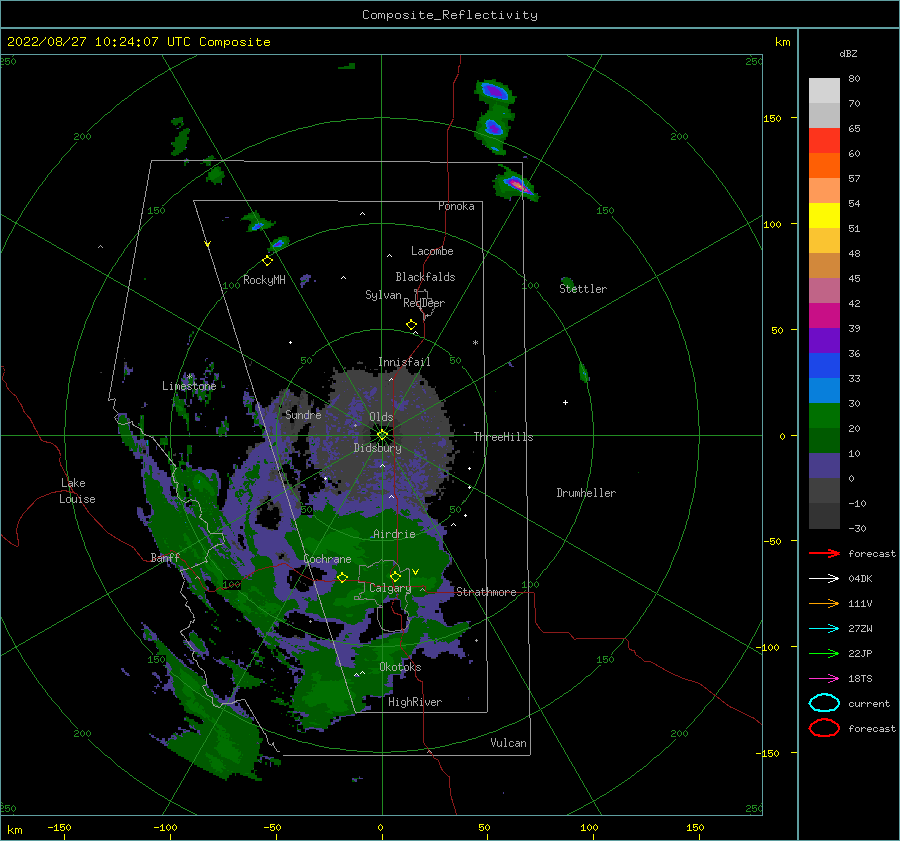
Task: Pick the slate purple 0-10 dBZ swatch
Action: pyautogui.click(x=824, y=466)
